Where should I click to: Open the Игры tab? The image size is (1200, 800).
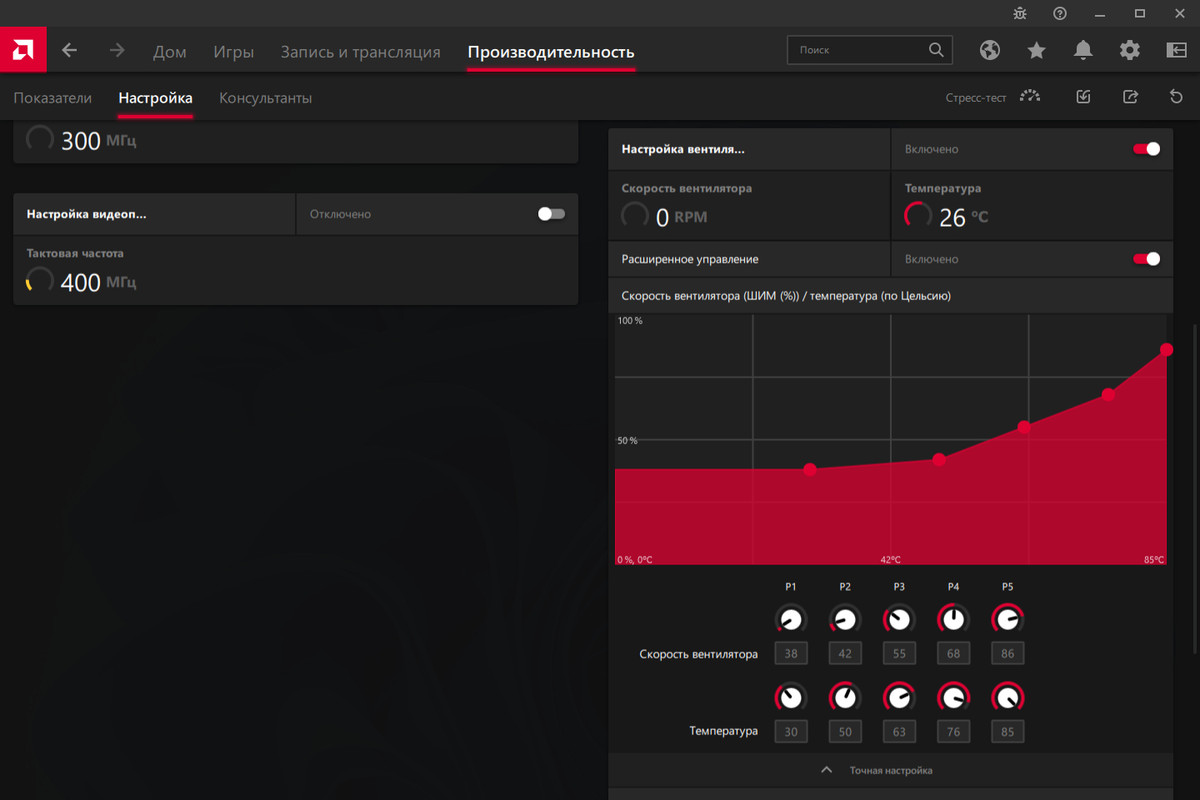pyautogui.click(x=233, y=52)
